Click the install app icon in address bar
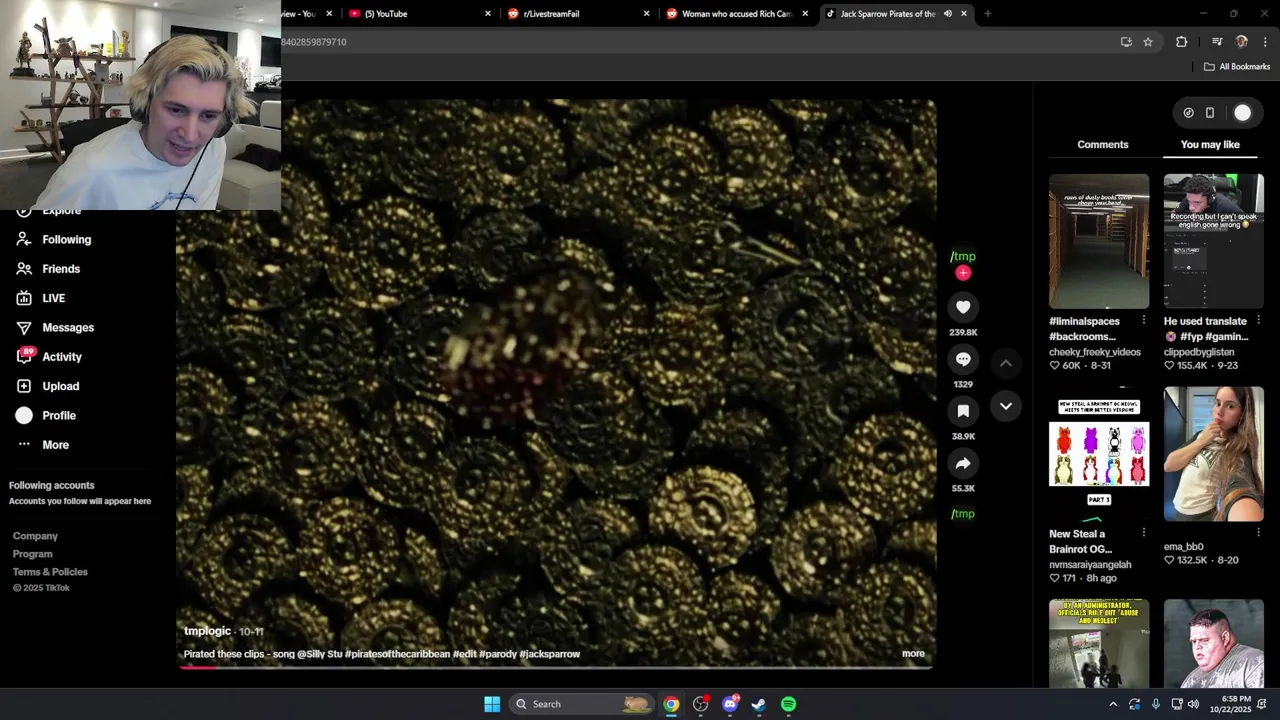Image resolution: width=1280 pixels, height=720 pixels. [1126, 42]
